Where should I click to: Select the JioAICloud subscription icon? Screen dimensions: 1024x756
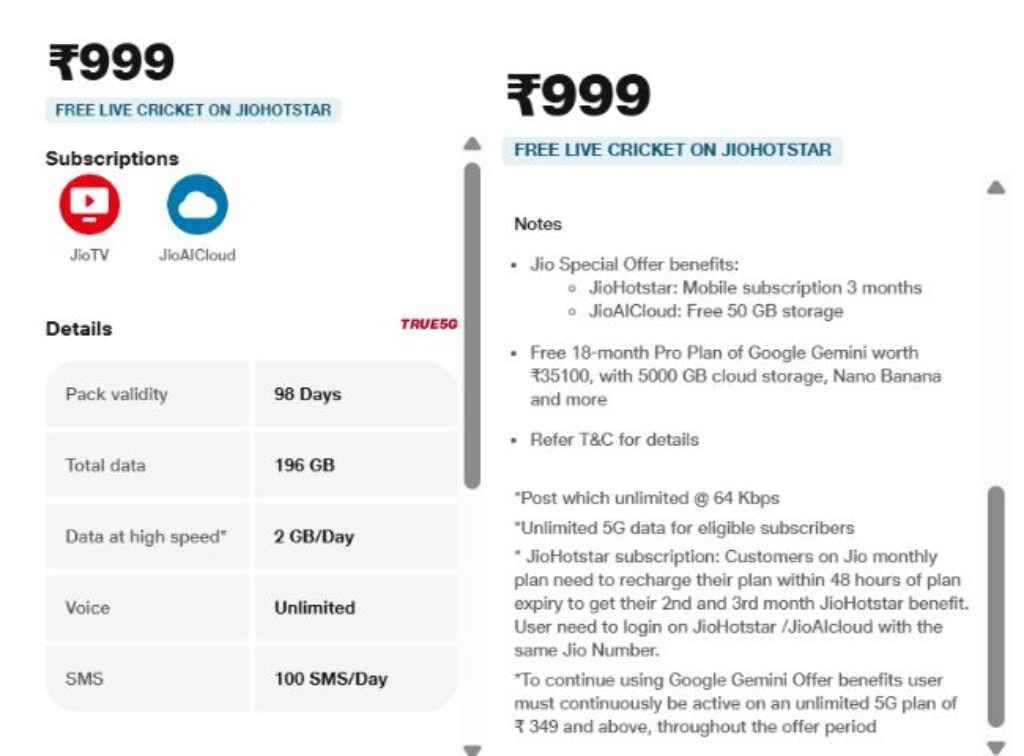(x=196, y=213)
